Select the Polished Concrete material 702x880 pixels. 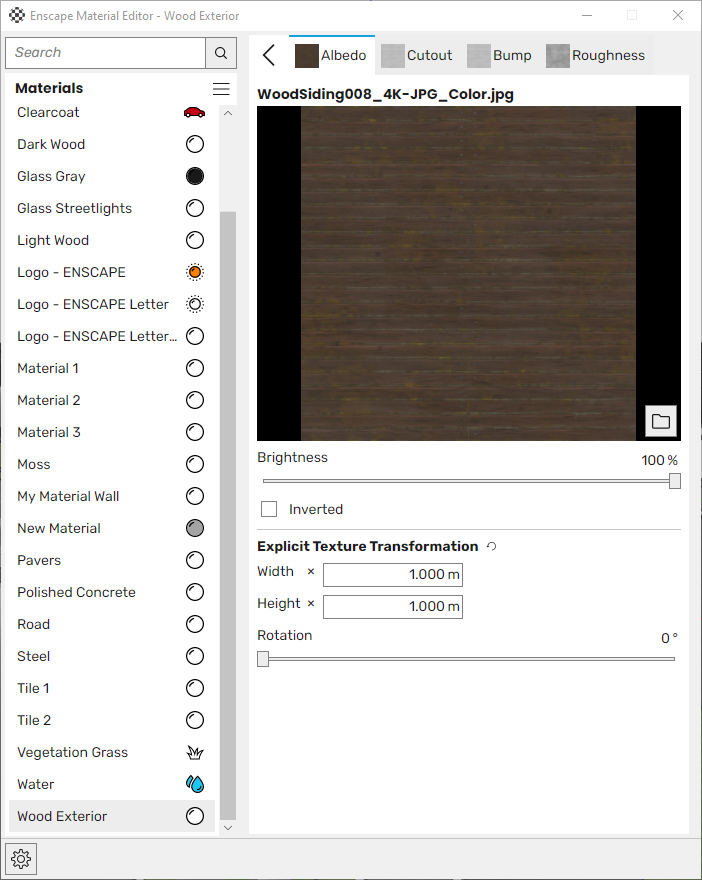point(112,592)
